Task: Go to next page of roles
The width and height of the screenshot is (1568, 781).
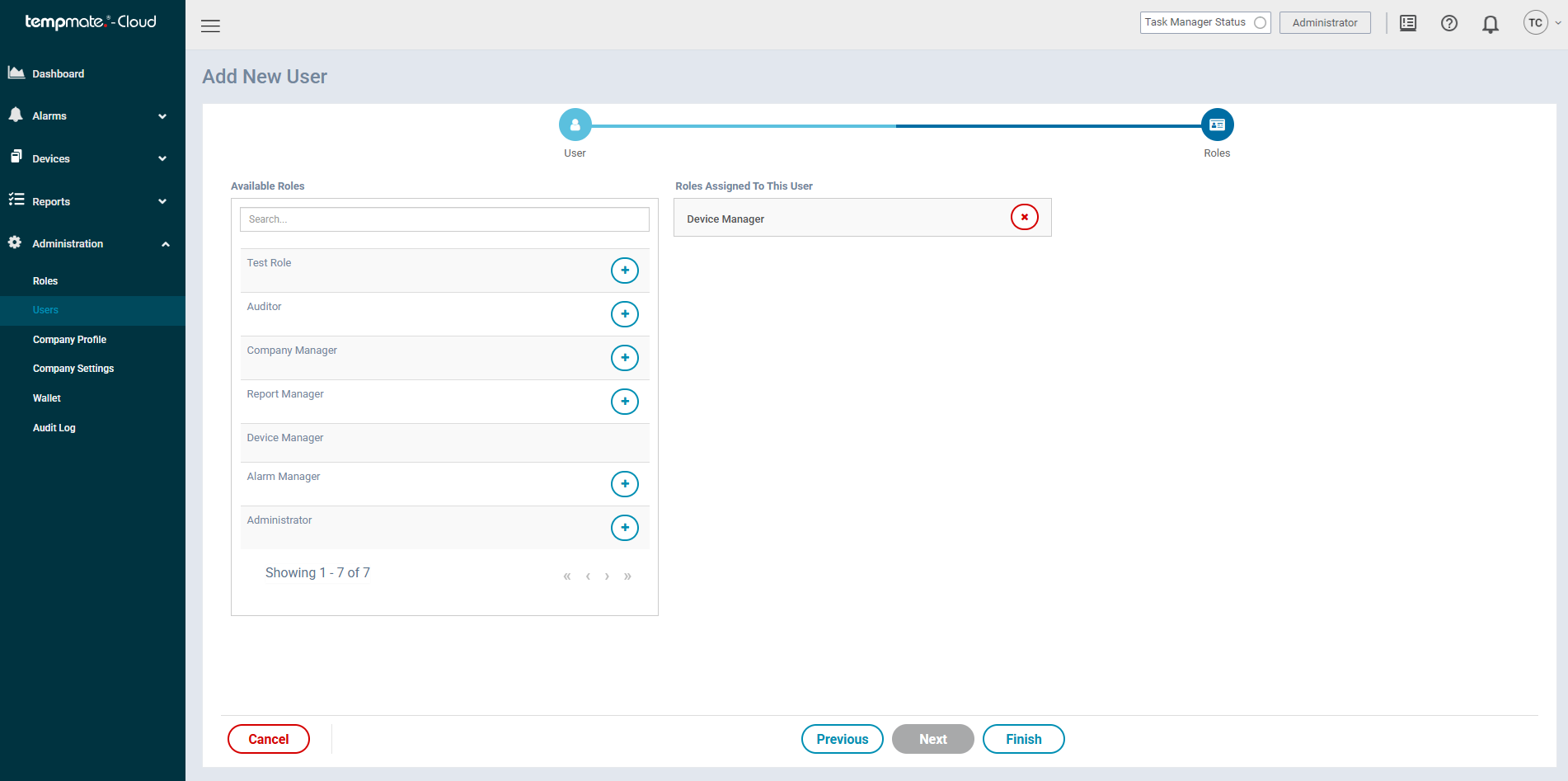Action: (x=607, y=576)
